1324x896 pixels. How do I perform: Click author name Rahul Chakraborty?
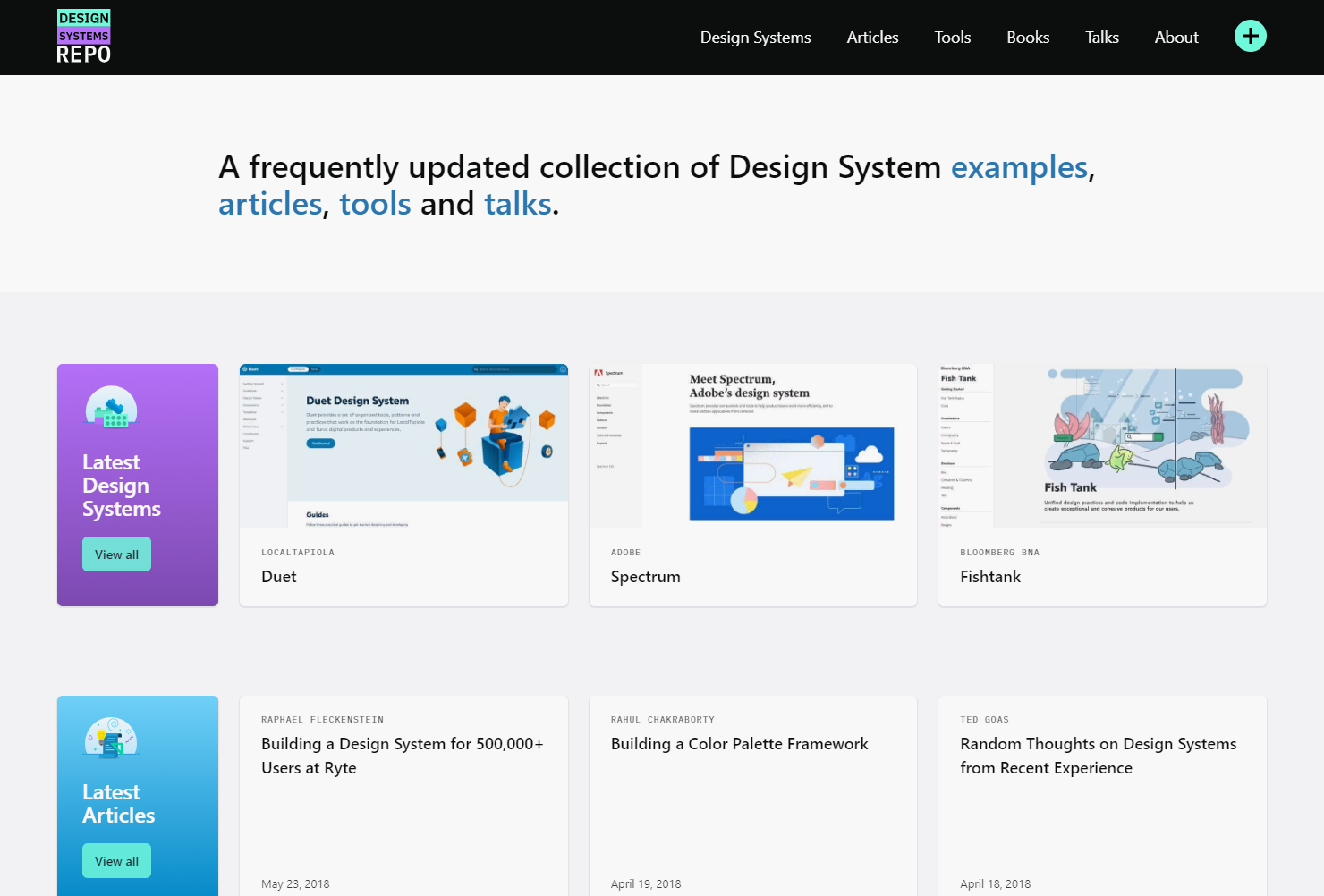point(663,720)
